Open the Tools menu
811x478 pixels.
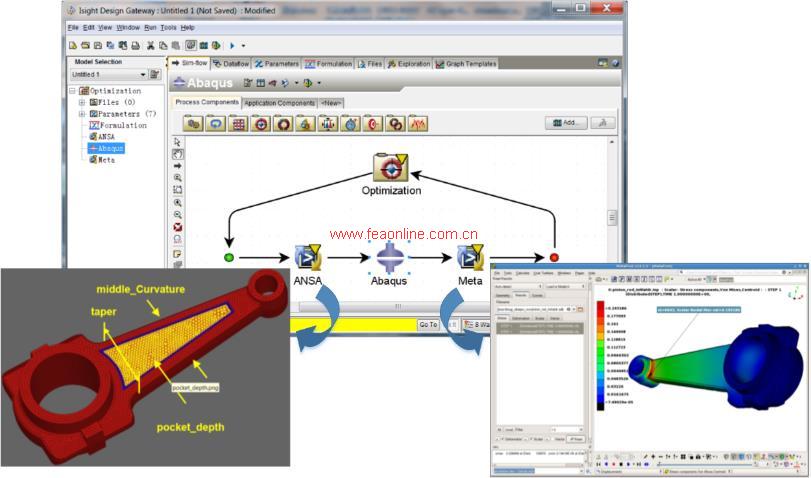click(168, 27)
